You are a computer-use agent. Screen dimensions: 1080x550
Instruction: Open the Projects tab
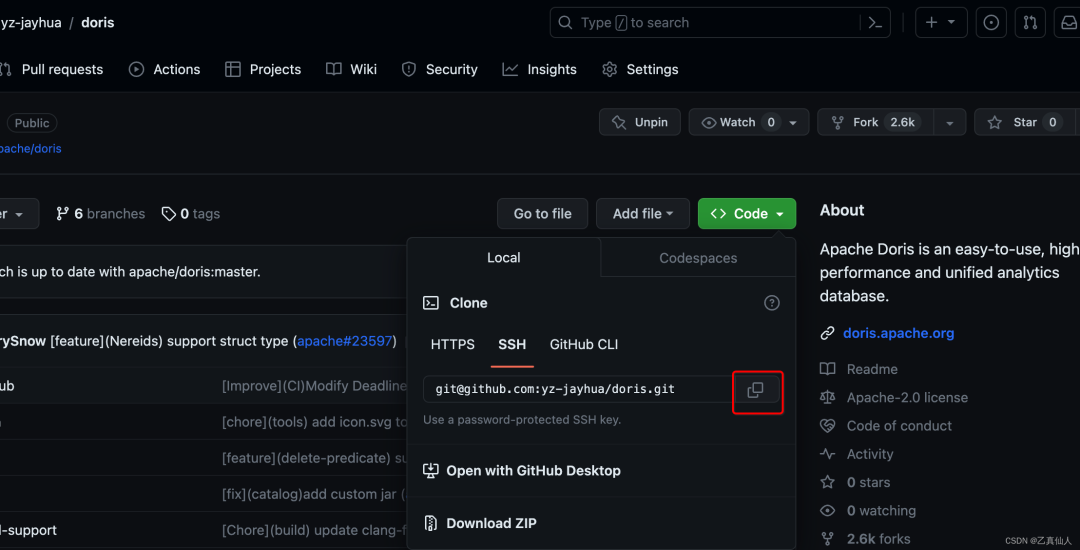(263, 70)
